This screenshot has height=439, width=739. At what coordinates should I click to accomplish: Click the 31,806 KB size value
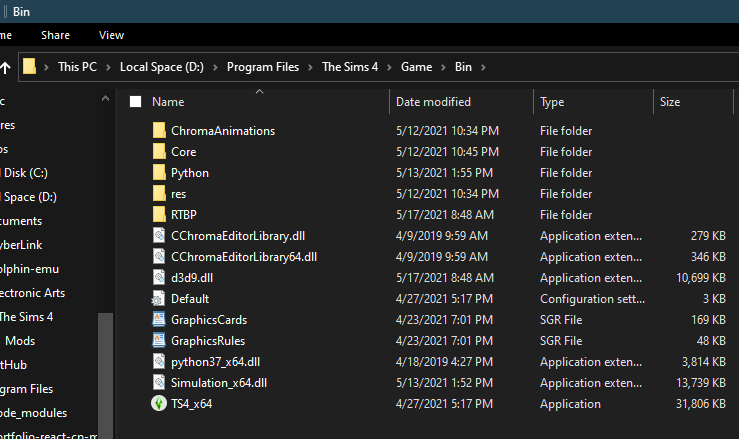pyautogui.click(x=700, y=404)
